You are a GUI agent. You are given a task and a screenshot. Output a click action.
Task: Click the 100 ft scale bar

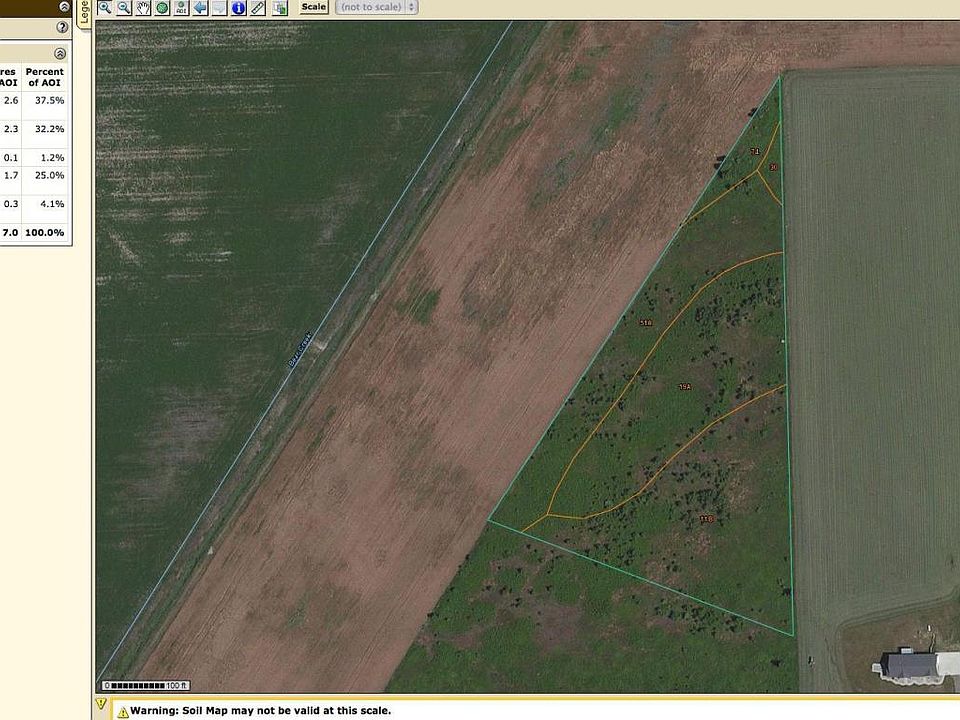click(146, 686)
